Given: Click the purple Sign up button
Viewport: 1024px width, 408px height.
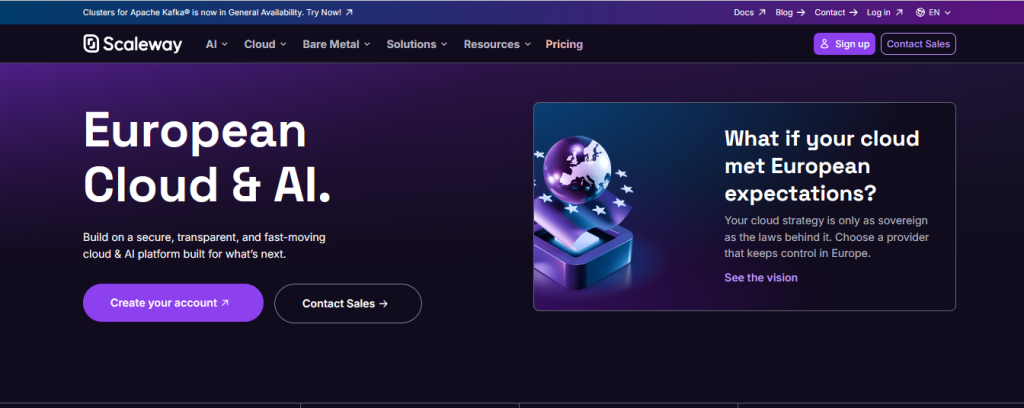Looking at the screenshot, I should 844,44.
